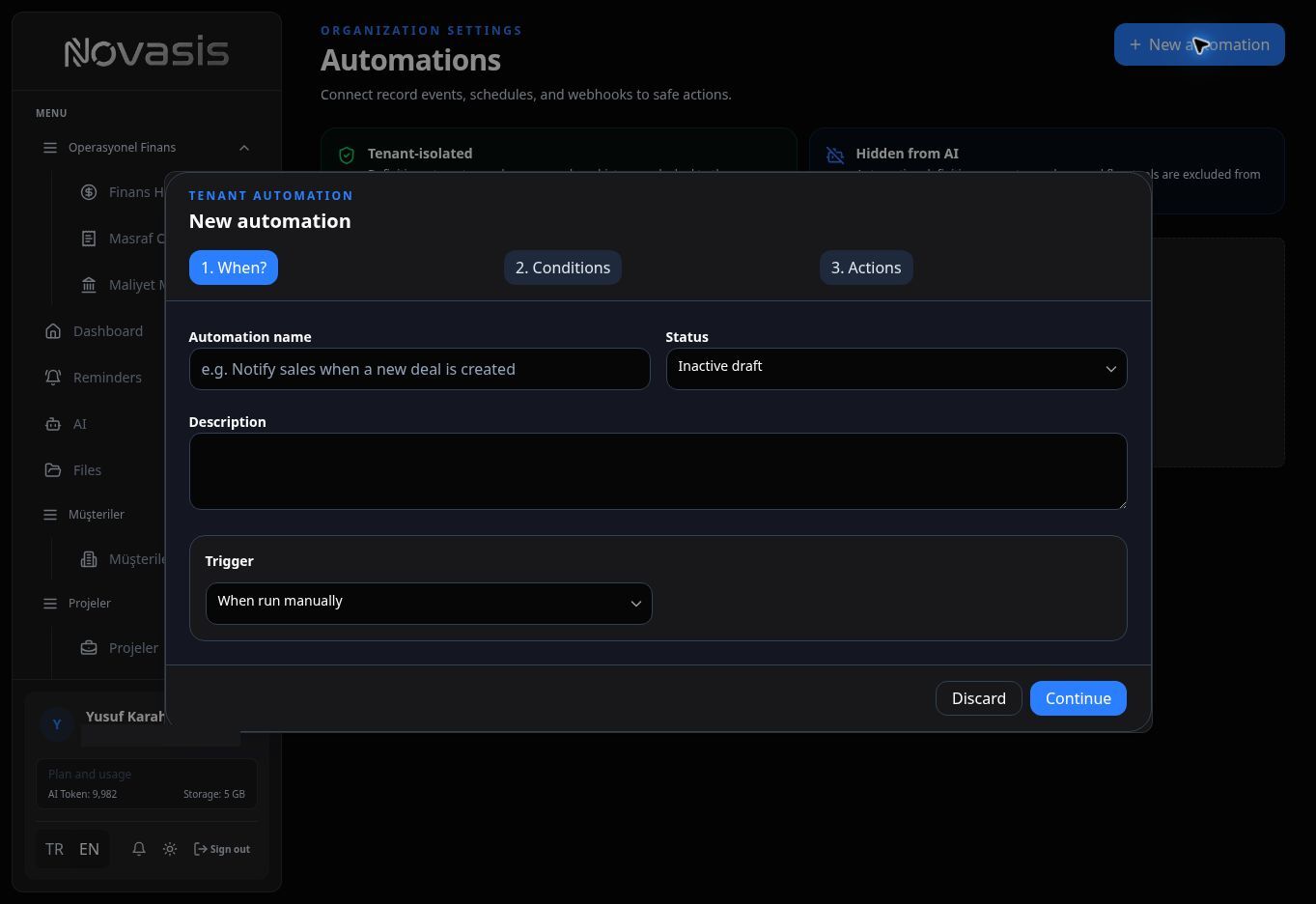The width and height of the screenshot is (1316, 904).
Task: Click the building icon under the Müşteriler group
Action: 89,559
